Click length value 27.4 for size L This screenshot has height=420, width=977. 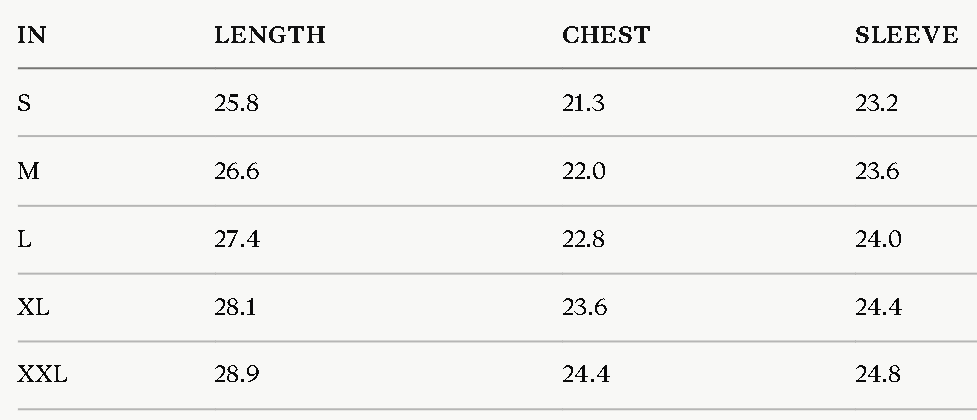point(237,239)
